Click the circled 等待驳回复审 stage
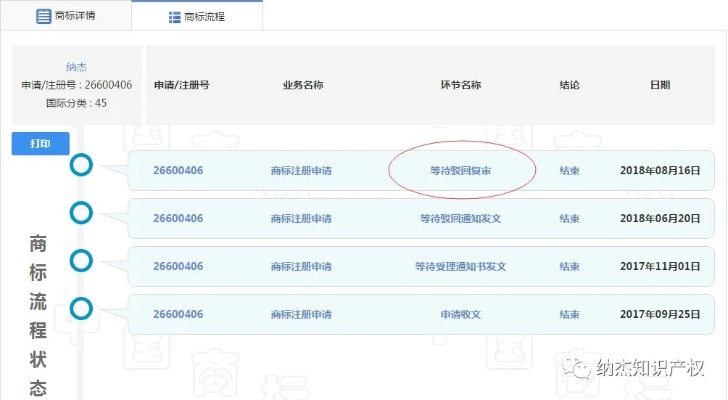This screenshot has width=728, height=400. point(460,171)
